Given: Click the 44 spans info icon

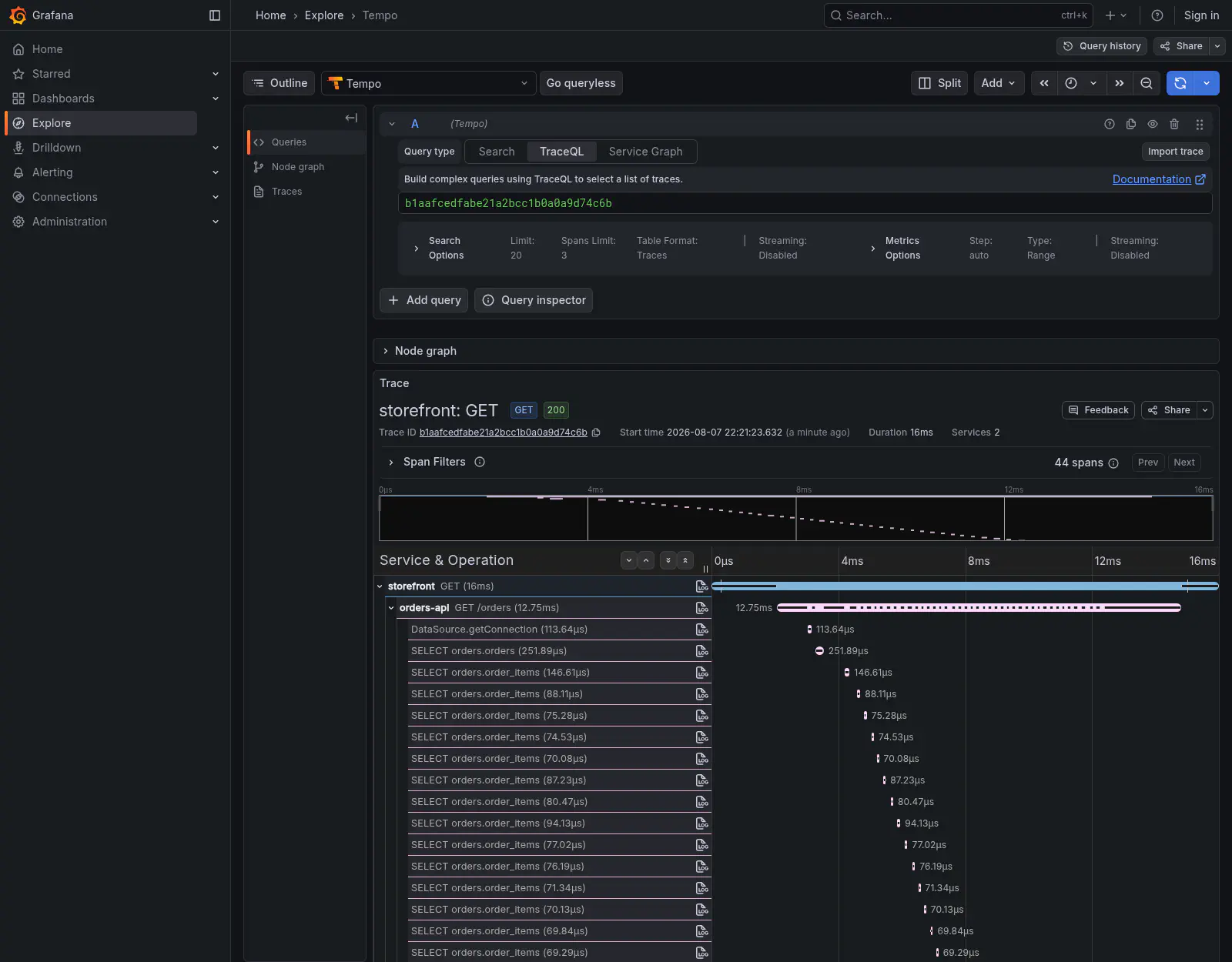Looking at the screenshot, I should (x=1113, y=463).
